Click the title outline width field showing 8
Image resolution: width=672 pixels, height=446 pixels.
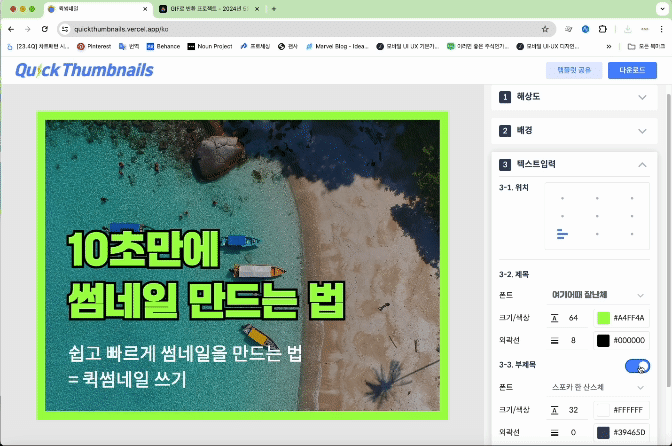tap(573, 341)
